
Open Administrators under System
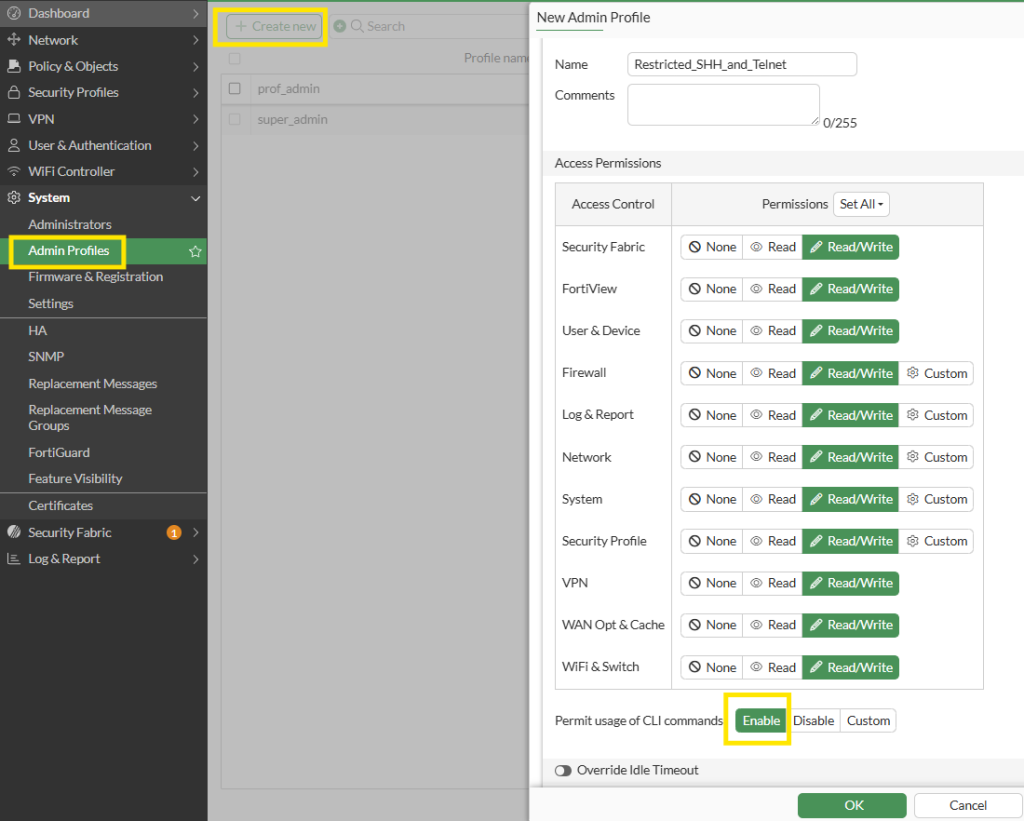[x=70, y=224]
